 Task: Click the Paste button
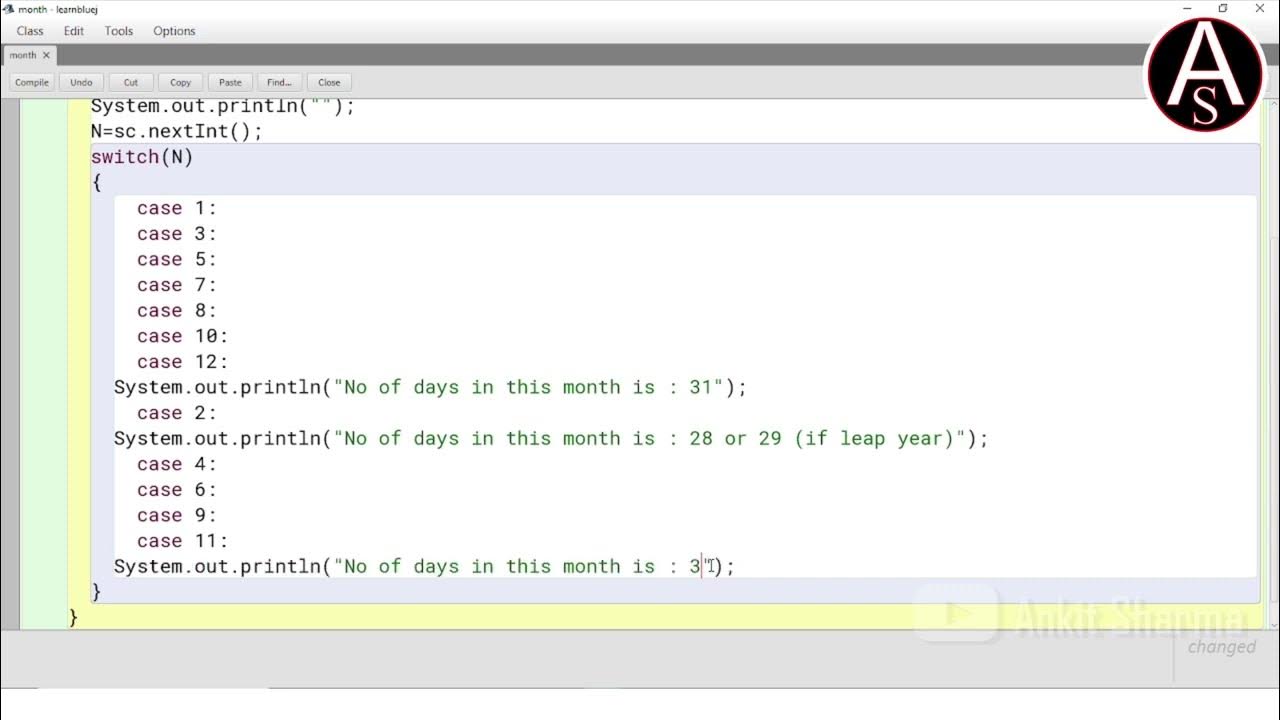click(x=230, y=82)
